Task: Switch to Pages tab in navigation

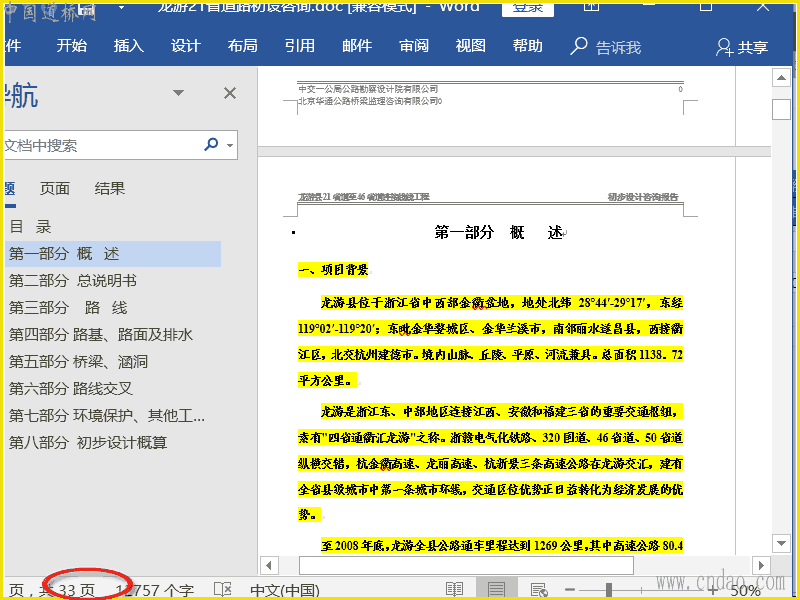Action: click(x=55, y=188)
